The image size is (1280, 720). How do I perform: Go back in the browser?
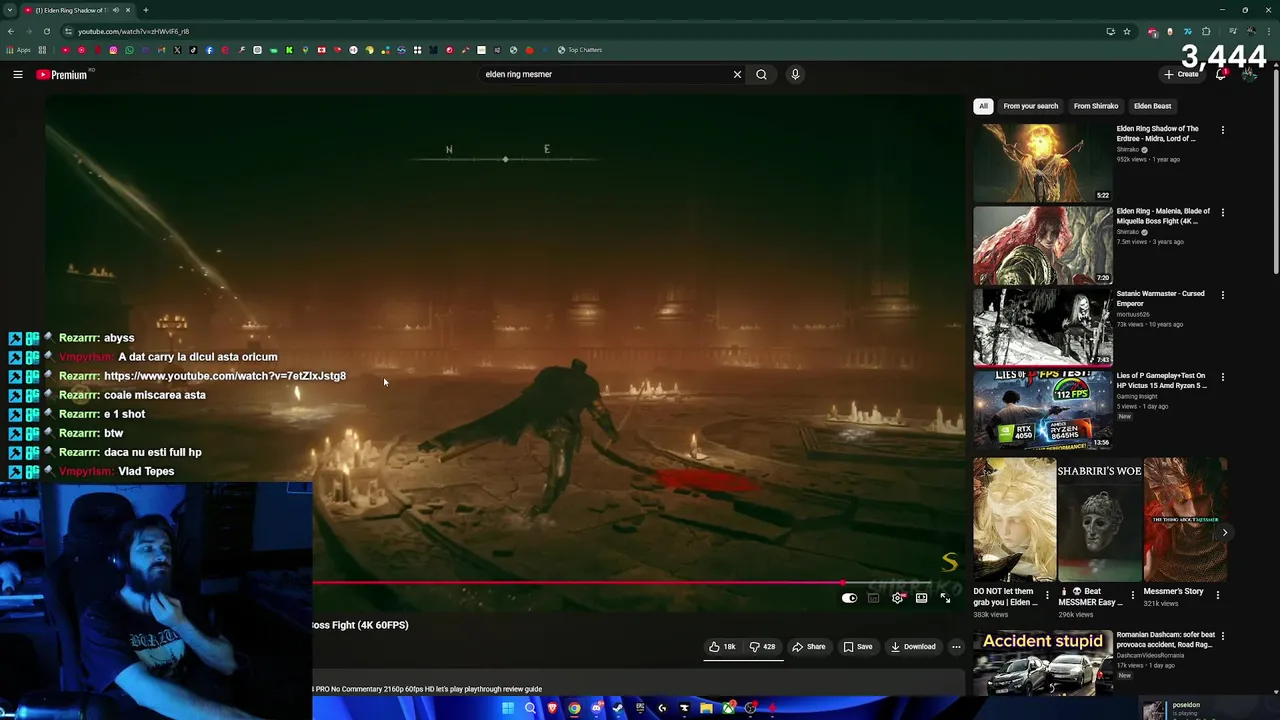[x=11, y=31]
